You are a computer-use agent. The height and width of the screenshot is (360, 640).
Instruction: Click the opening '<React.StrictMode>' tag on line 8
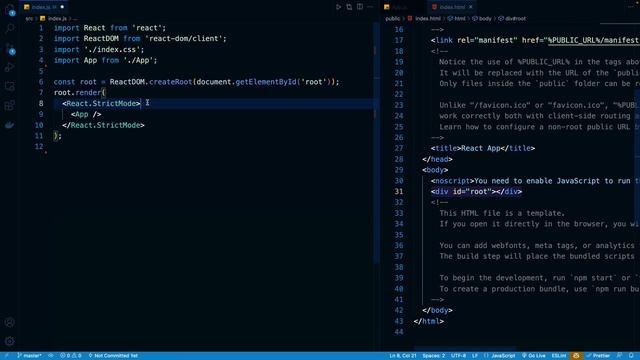click(101, 103)
